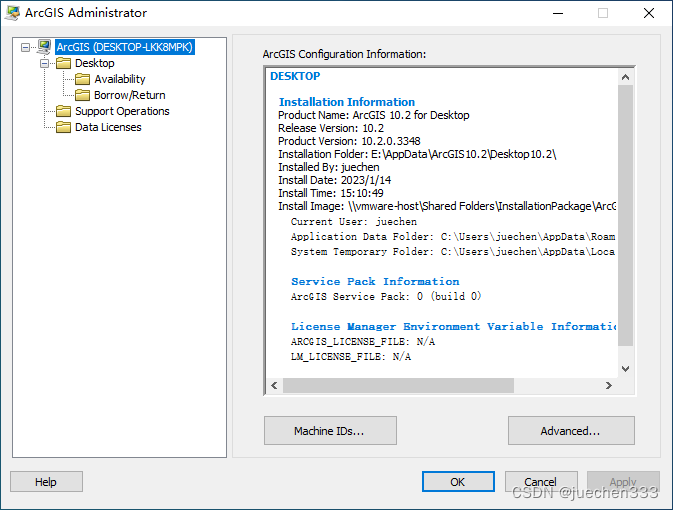This screenshot has height=510, width=673.
Task: Click the Installed By: juechen line
Action: (x=329, y=167)
